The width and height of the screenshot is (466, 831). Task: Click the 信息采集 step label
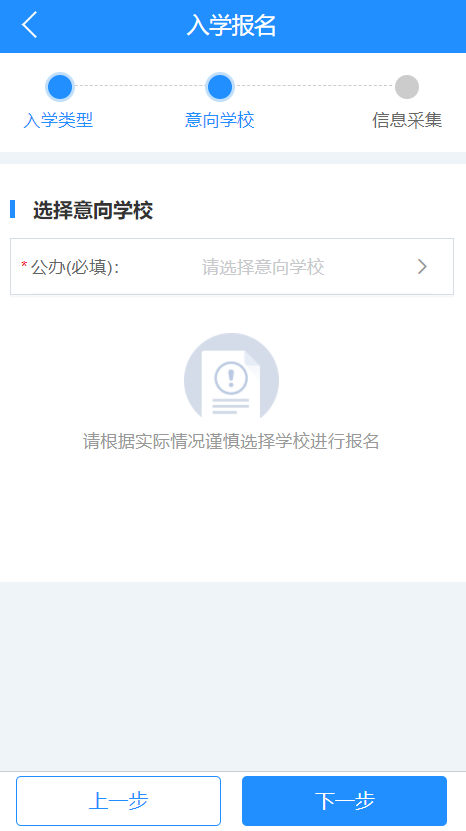pos(407,120)
